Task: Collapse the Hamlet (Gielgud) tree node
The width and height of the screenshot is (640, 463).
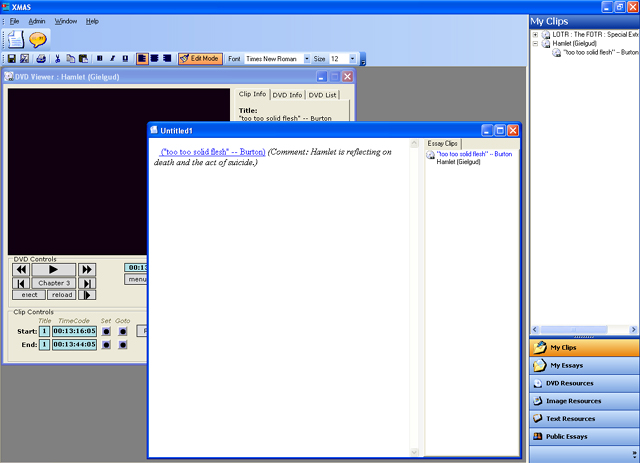Action: 536,44
